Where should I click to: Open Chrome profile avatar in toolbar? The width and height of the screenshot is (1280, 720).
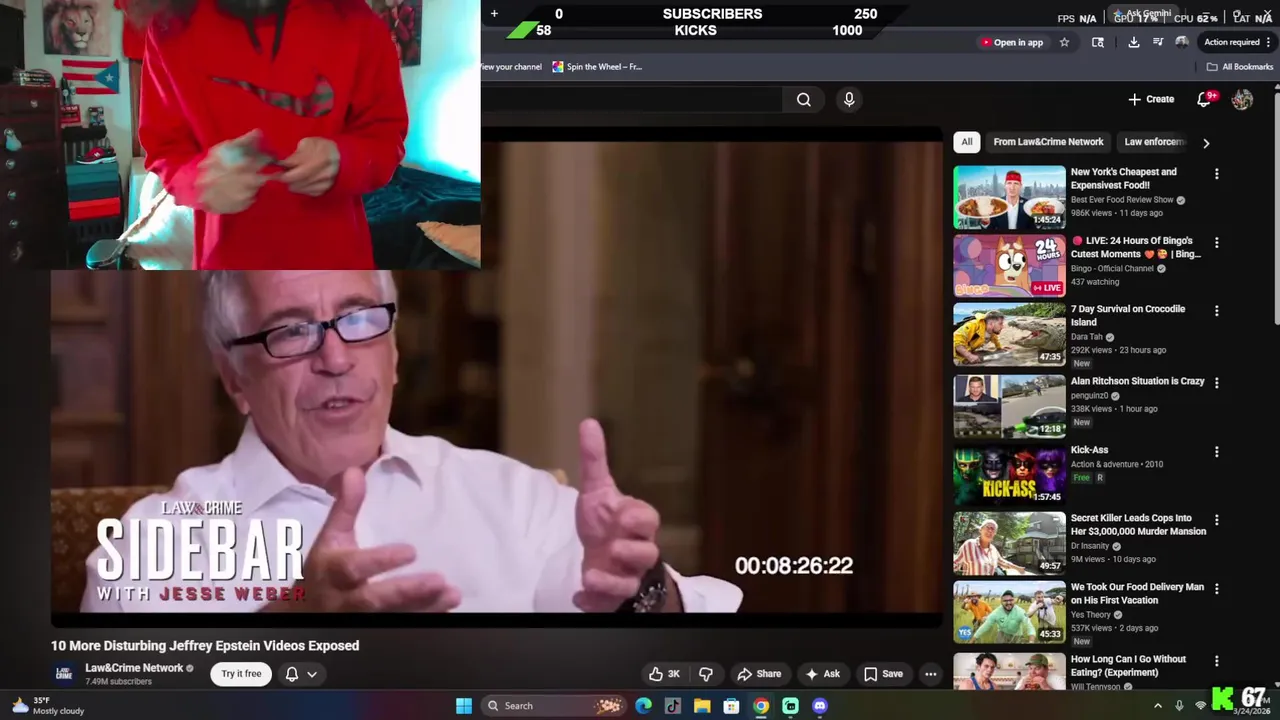[1182, 42]
